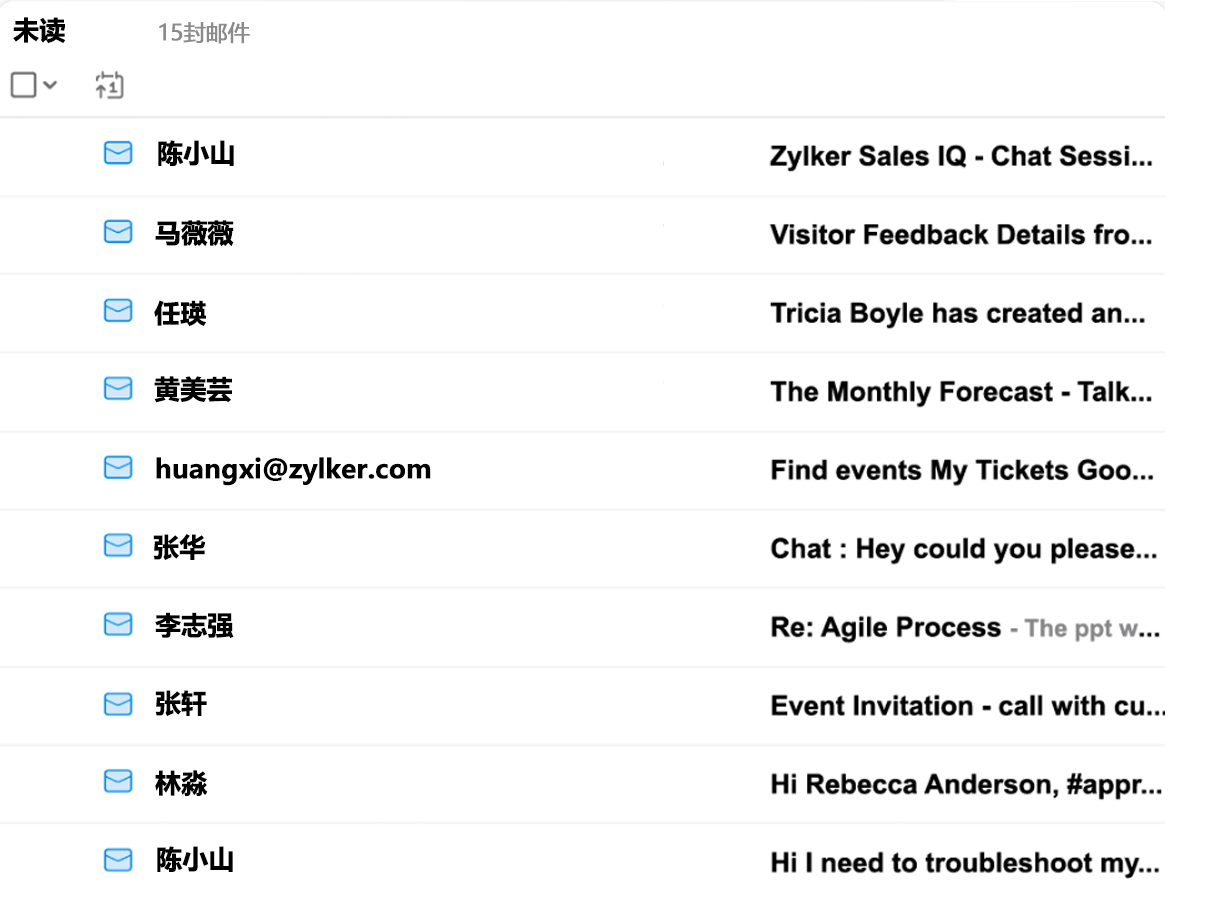Click the envelope icon for 张华's email
The height and width of the screenshot is (903, 1210).
pos(118,546)
